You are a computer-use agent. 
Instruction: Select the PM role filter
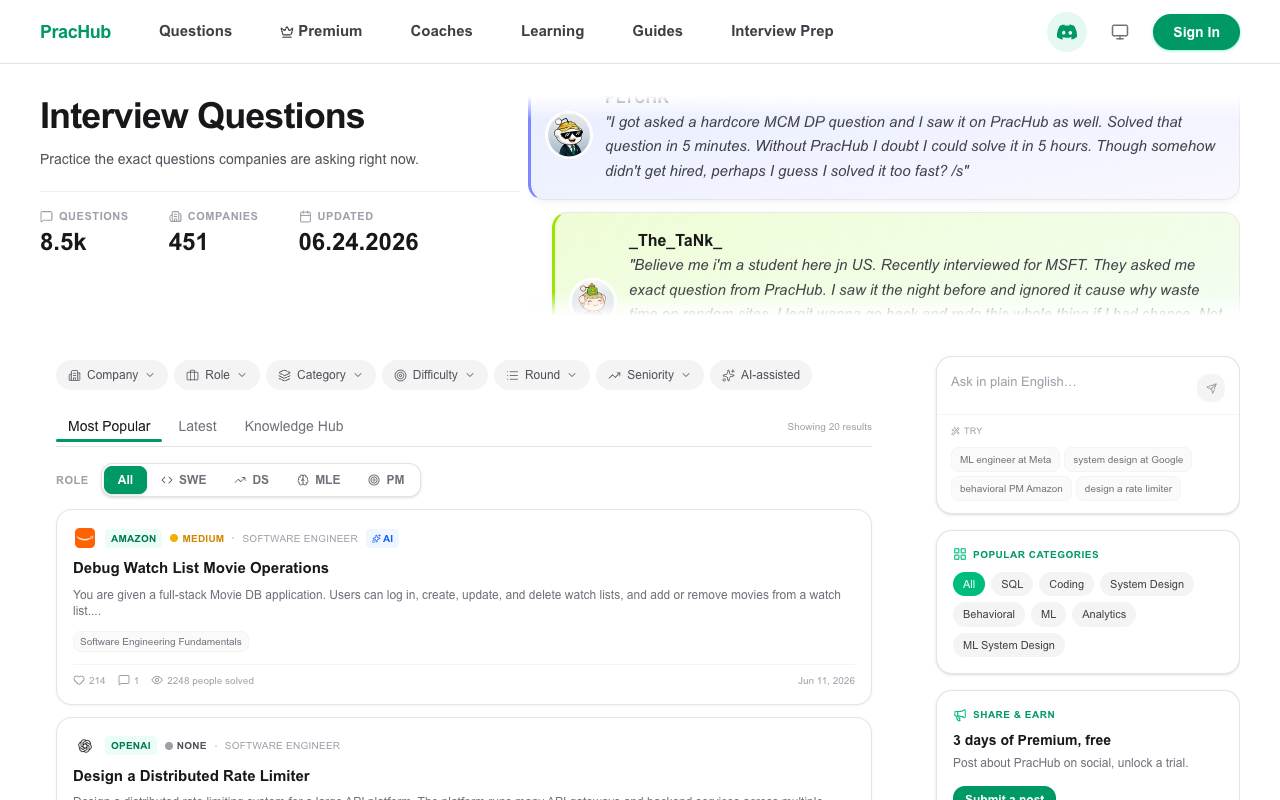pyautogui.click(x=386, y=480)
